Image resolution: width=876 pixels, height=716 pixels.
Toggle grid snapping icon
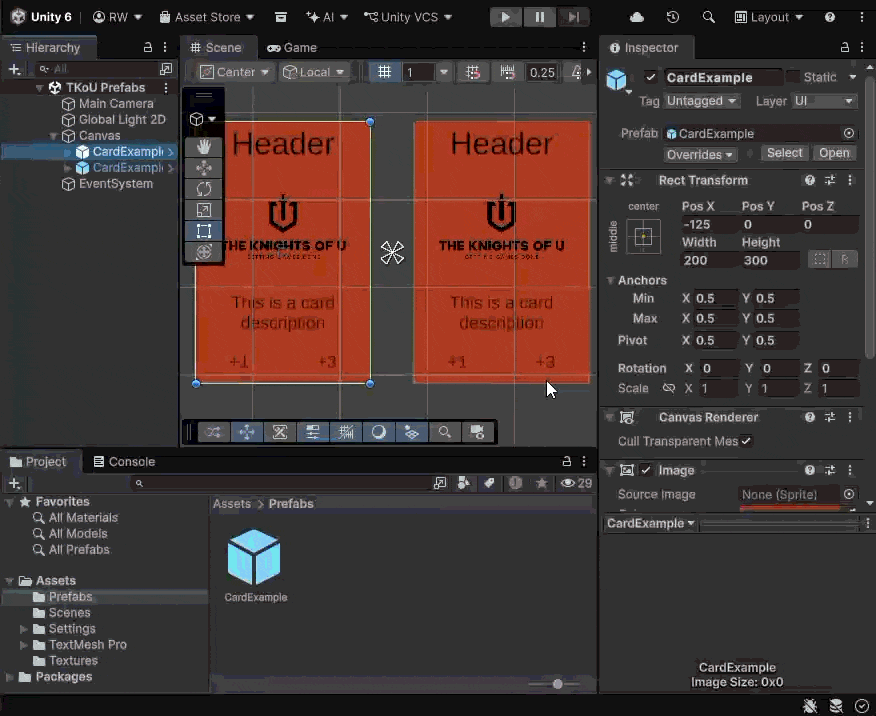point(473,72)
